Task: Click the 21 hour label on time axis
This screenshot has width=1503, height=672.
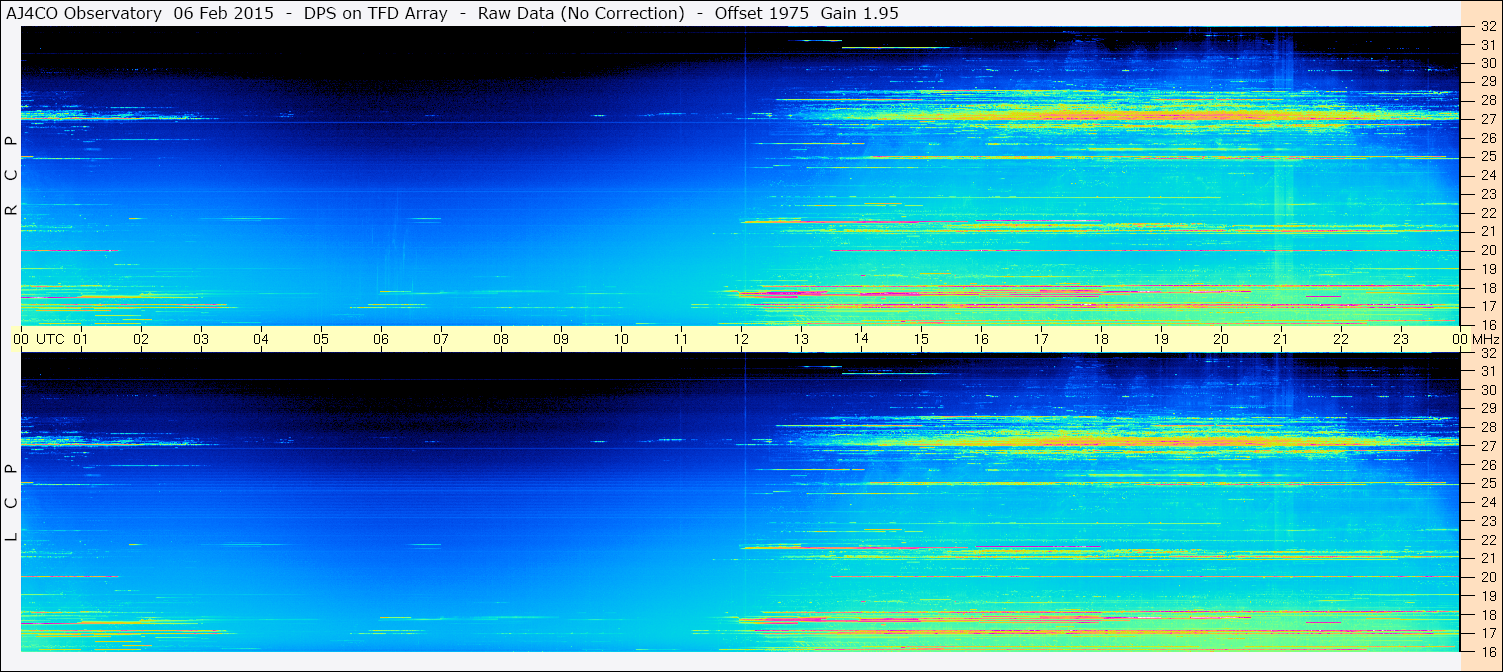Action: click(1281, 339)
